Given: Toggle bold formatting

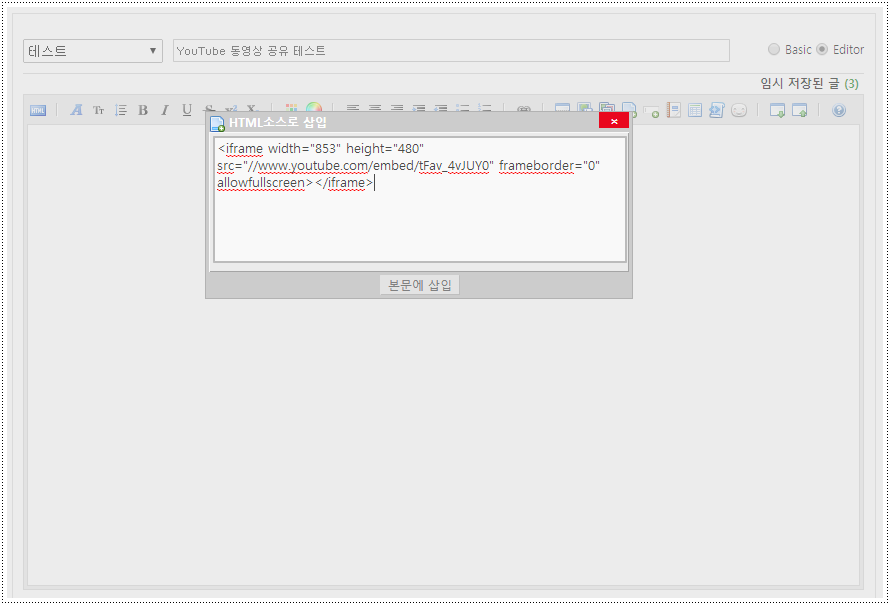Looking at the screenshot, I should pos(143,111).
